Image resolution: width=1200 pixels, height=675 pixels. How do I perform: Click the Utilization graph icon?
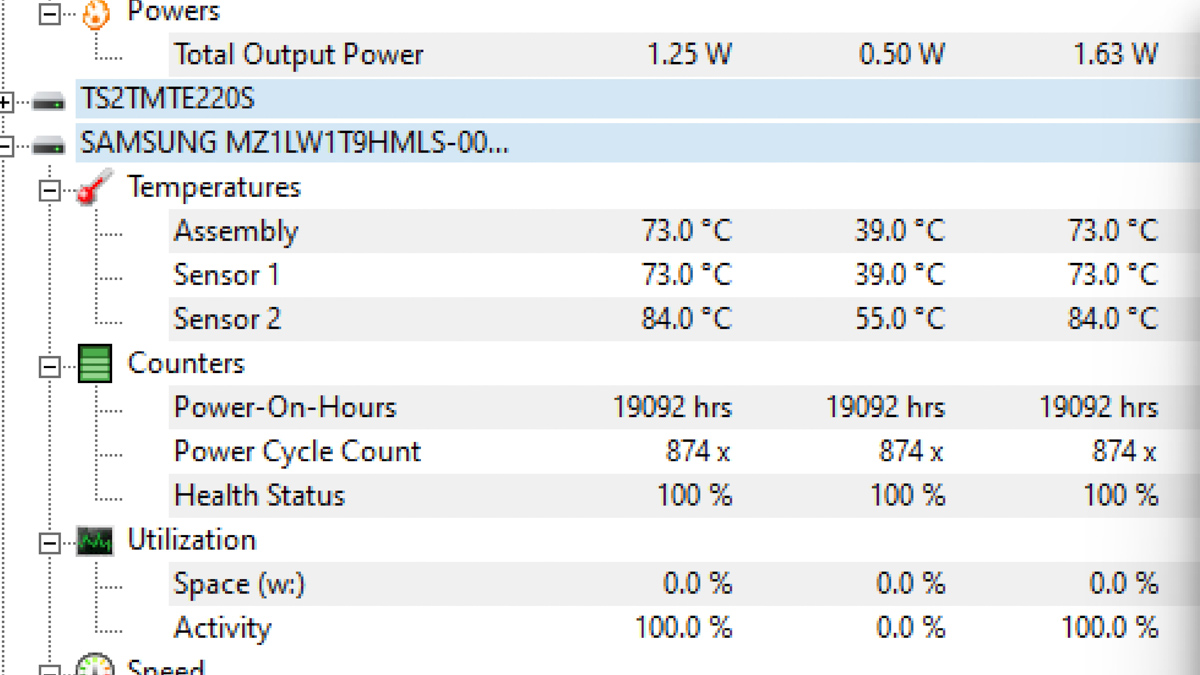point(95,541)
